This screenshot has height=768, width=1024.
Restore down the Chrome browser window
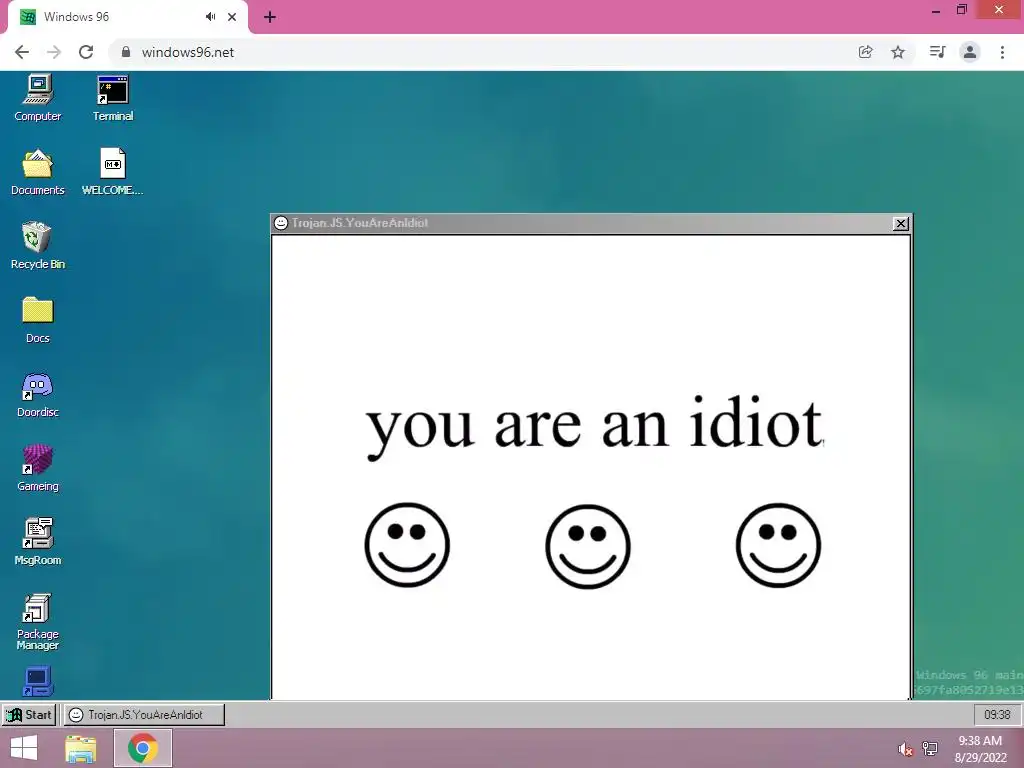pyautogui.click(x=961, y=10)
